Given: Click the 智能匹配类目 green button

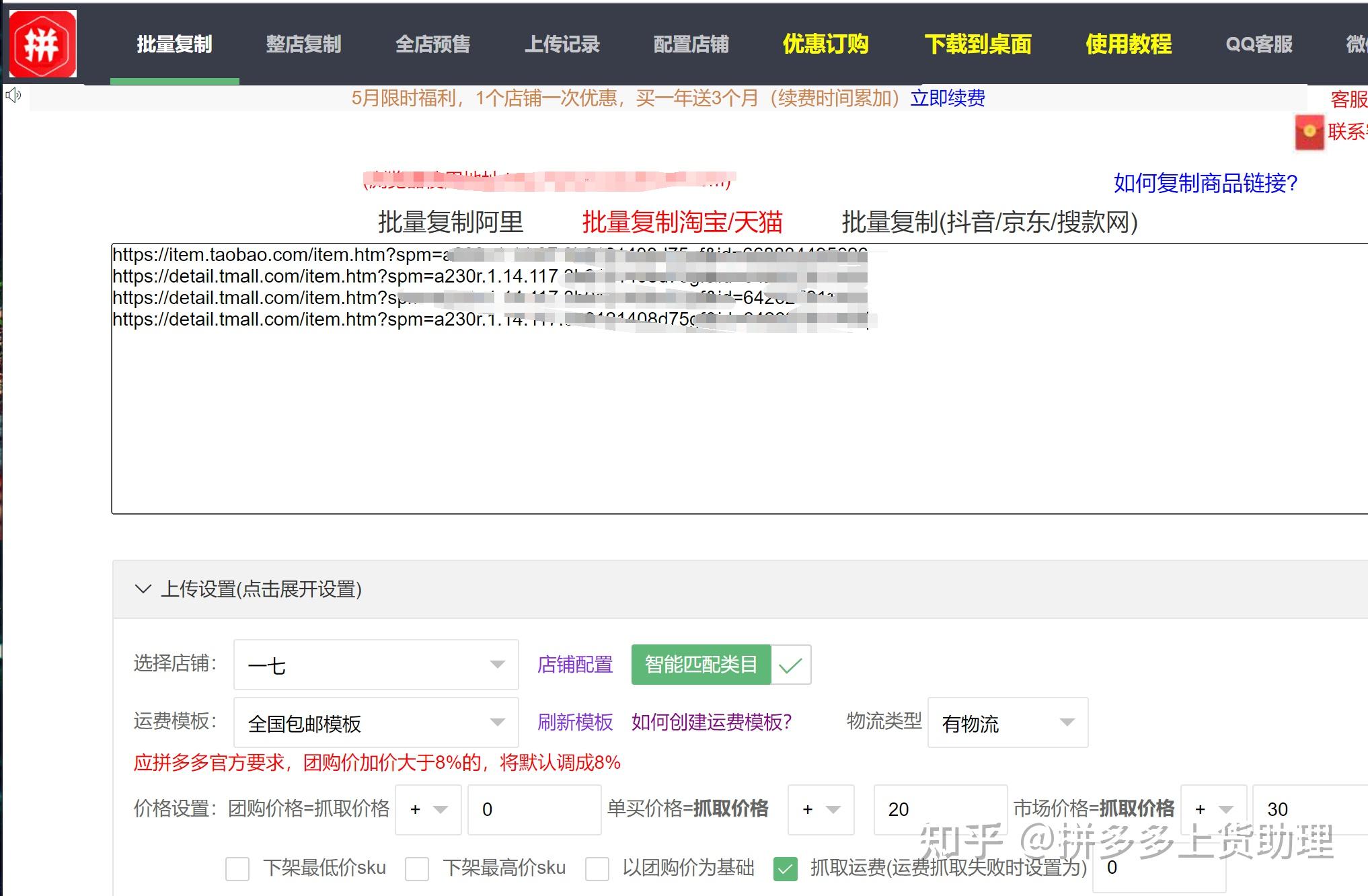Looking at the screenshot, I should click(x=701, y=665).
